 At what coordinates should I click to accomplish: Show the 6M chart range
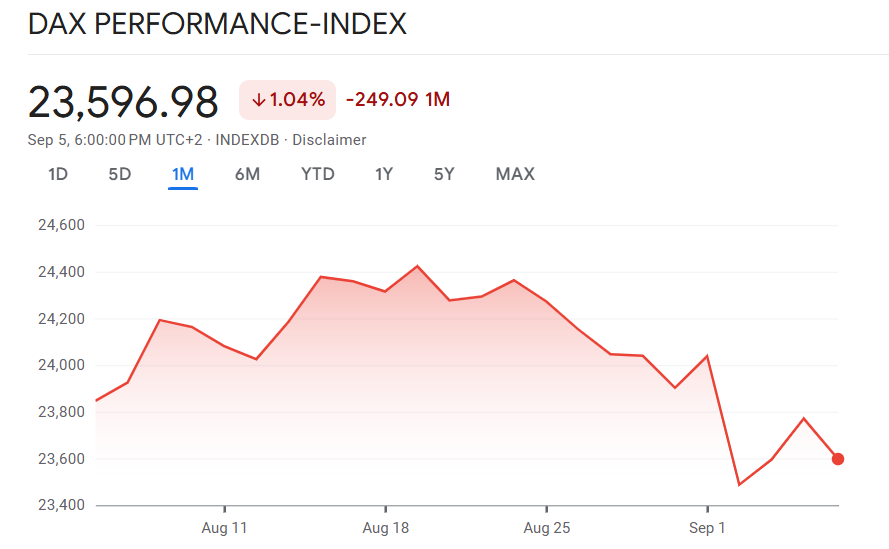pyautogui.click(x=247, y=174)
